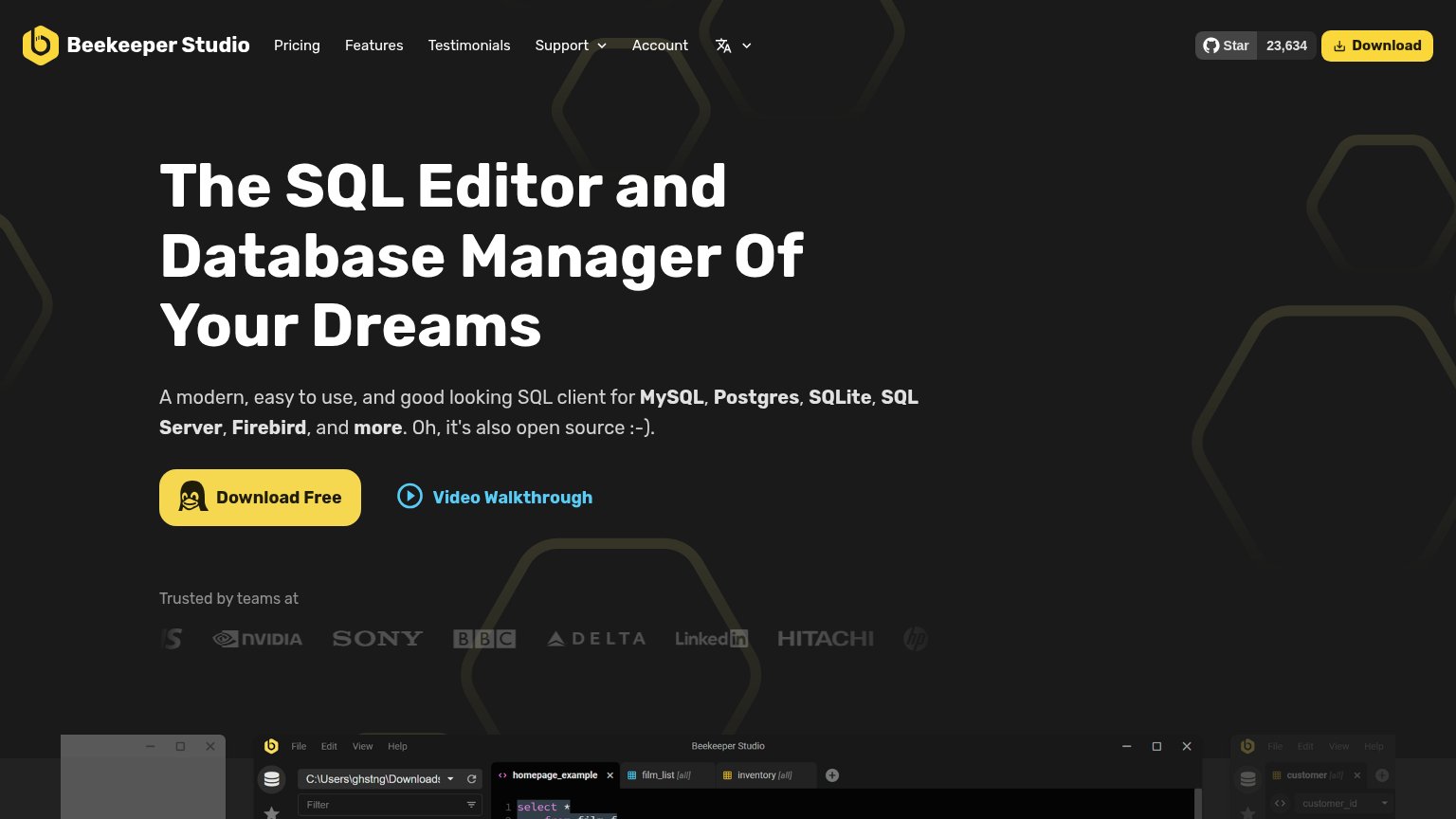Click the bold word MySQL

(x=672, y=397)
